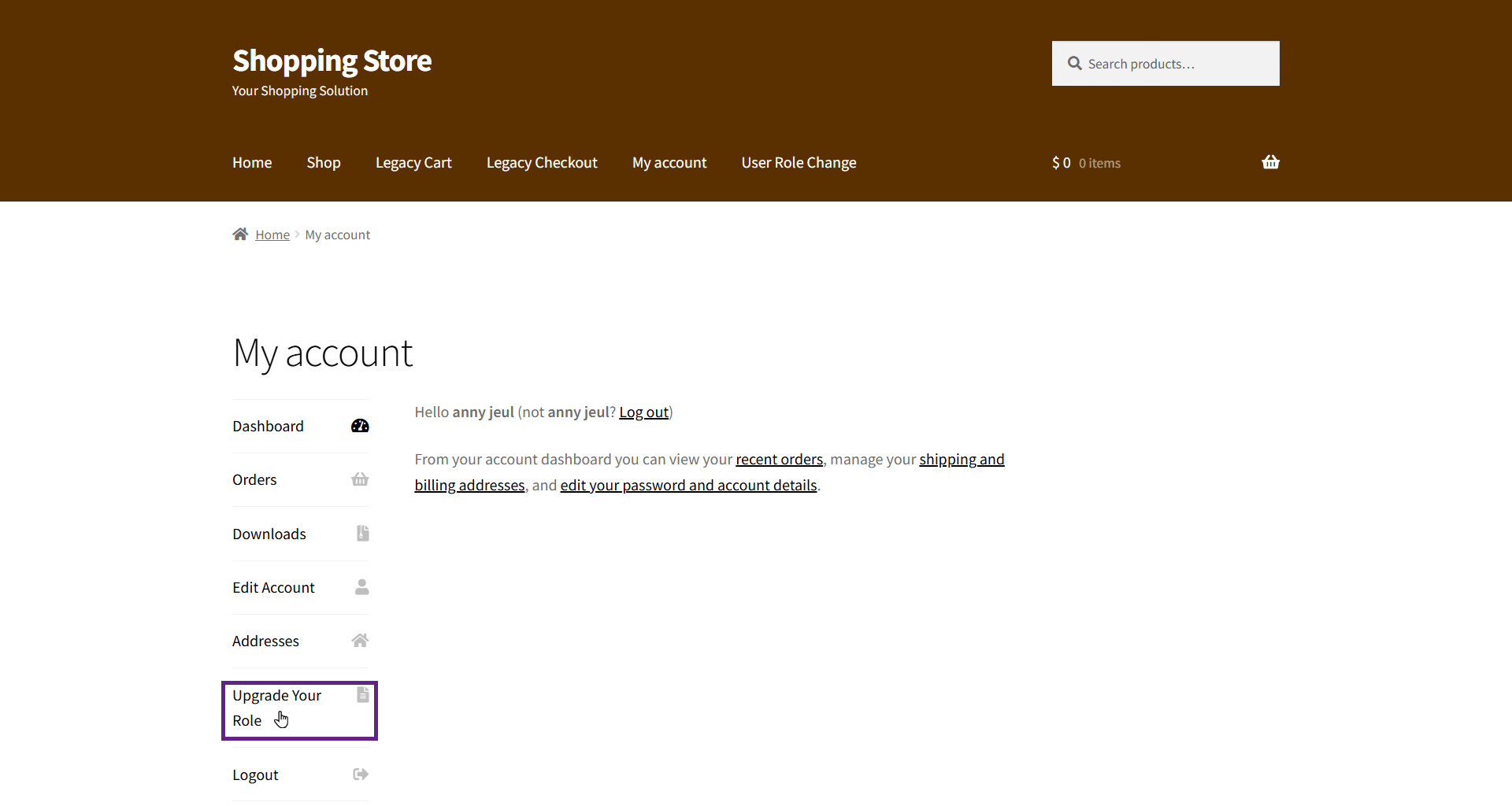Click the Downloads file icon
Image resolution: width=1512 pixels, height=806 pixels.
362,534
